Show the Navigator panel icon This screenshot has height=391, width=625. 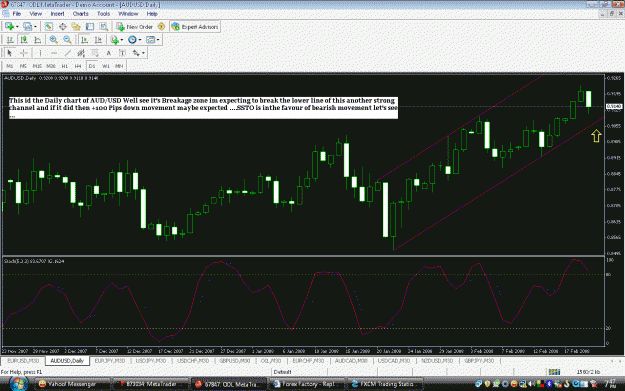(x=76, y=27)
